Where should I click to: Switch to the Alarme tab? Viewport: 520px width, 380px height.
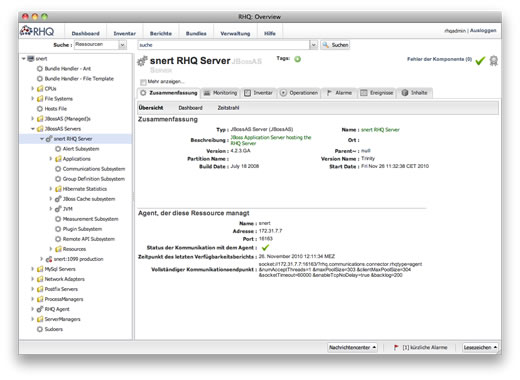pyautogui.click(x=339, y=93)
